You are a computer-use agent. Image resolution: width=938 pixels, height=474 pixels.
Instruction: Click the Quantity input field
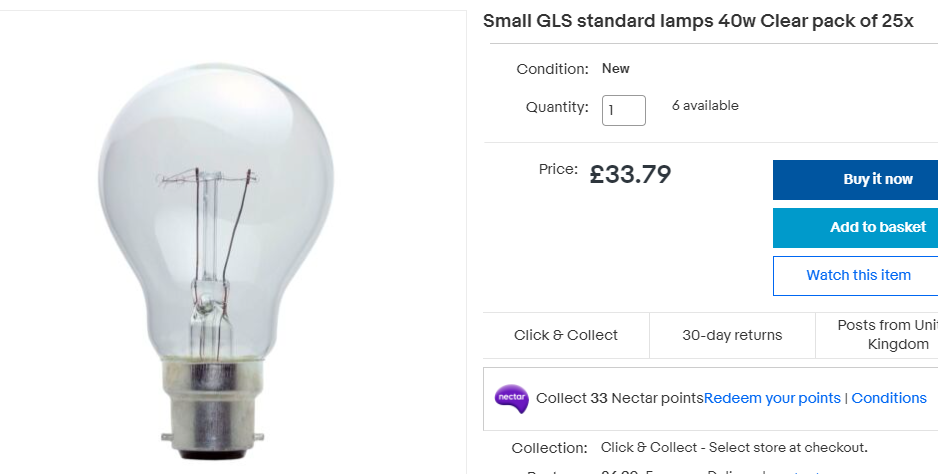624,110
